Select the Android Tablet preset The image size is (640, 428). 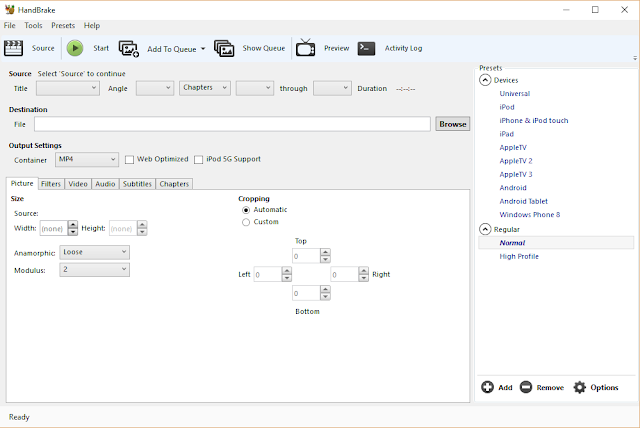pyautogui.click(x=523, y=201)
